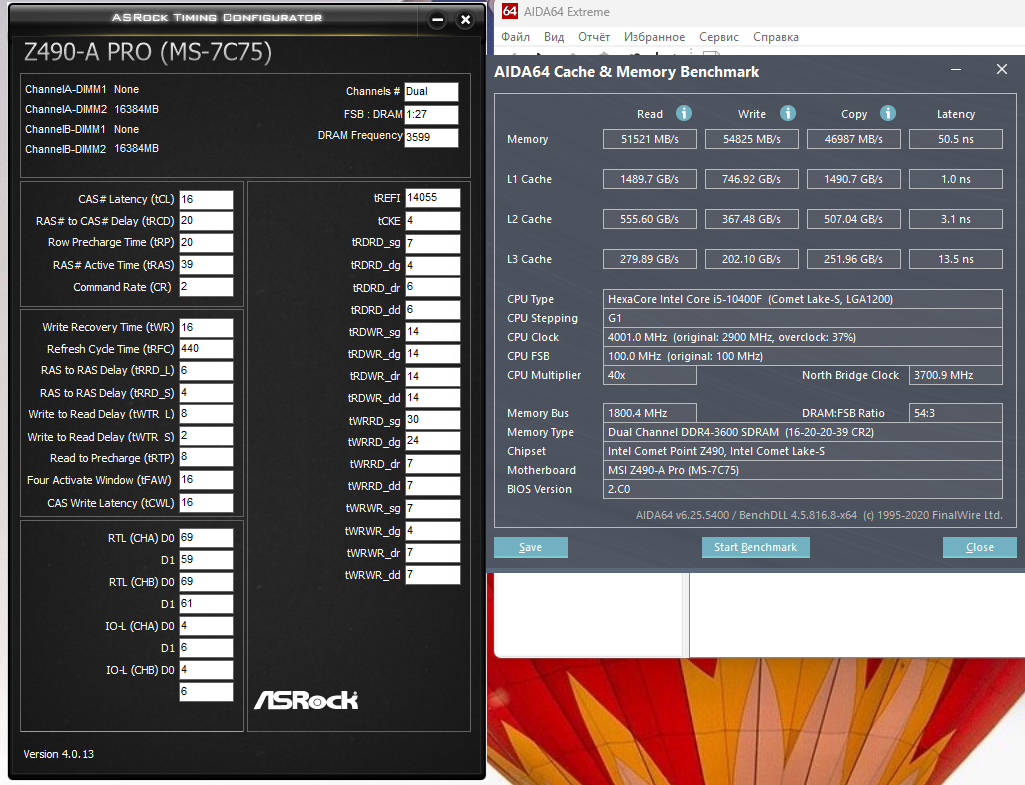Click the Channels # field showing Dual

click(x=431, y=92)
